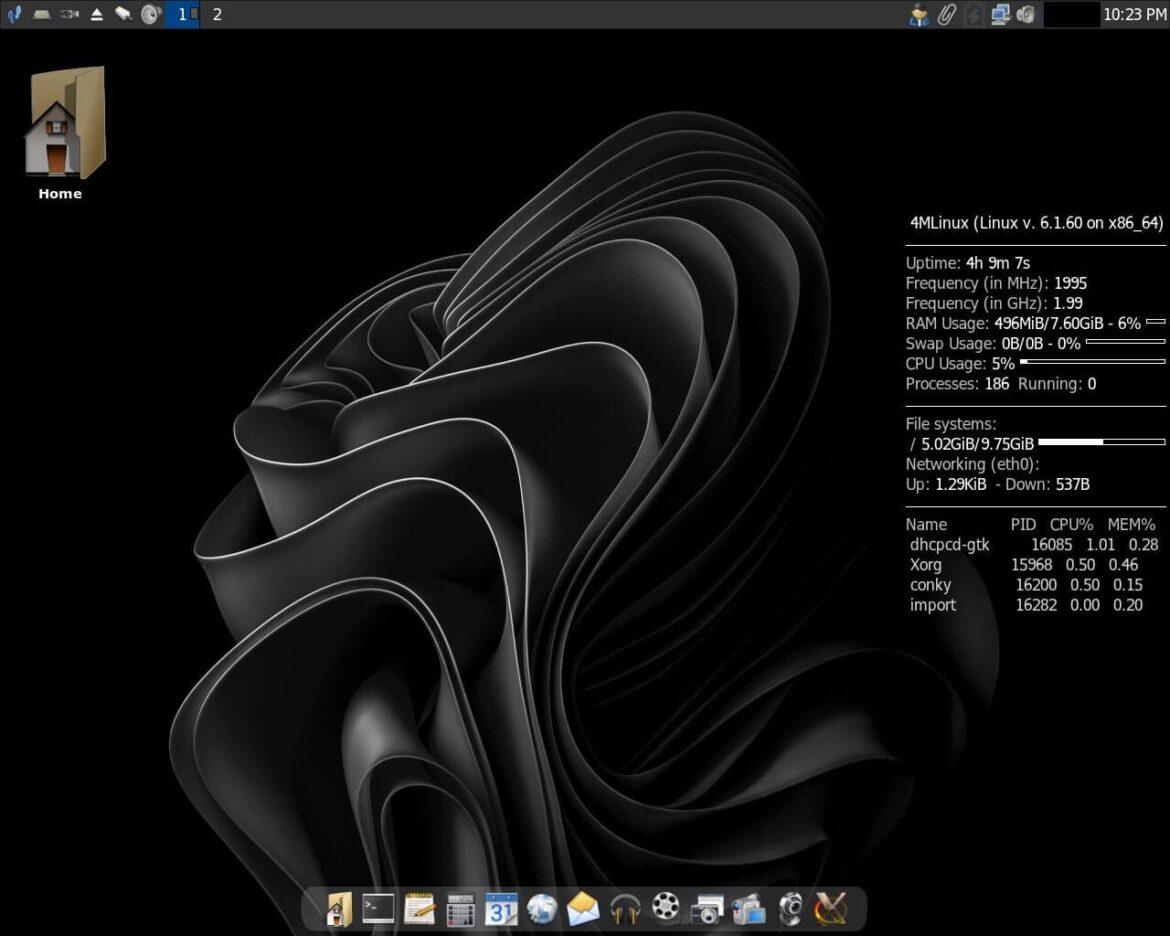Click the network monitor icon in the tray
1170x936 pixels.
click(x=1000, y=14)
